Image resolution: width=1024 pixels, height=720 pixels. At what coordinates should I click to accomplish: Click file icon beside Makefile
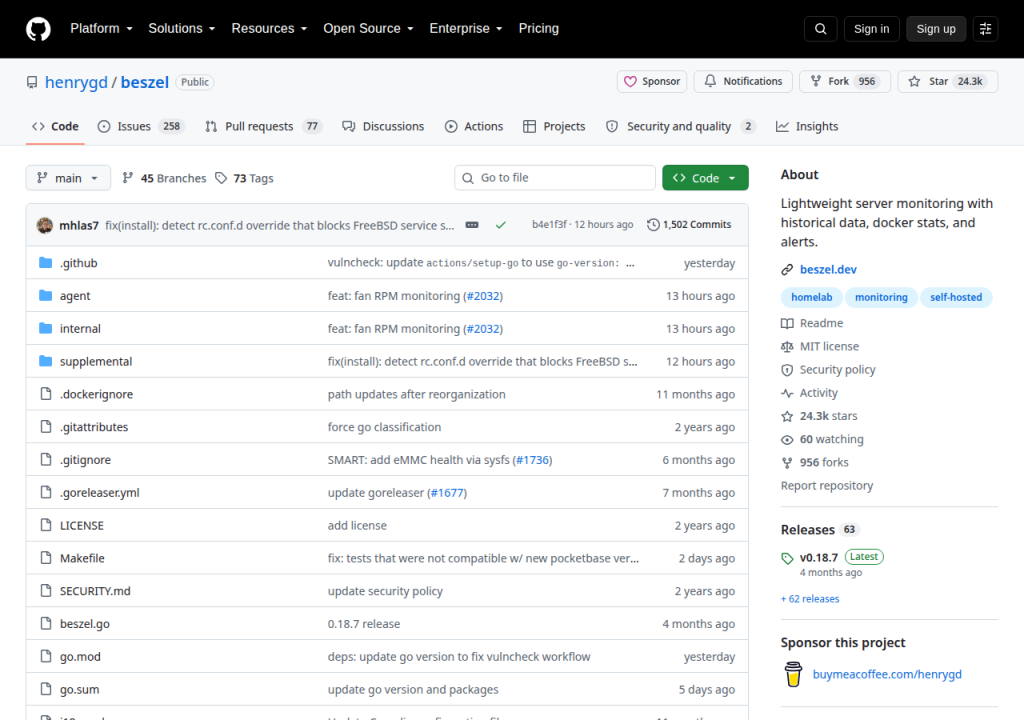(x=45, y=557)
